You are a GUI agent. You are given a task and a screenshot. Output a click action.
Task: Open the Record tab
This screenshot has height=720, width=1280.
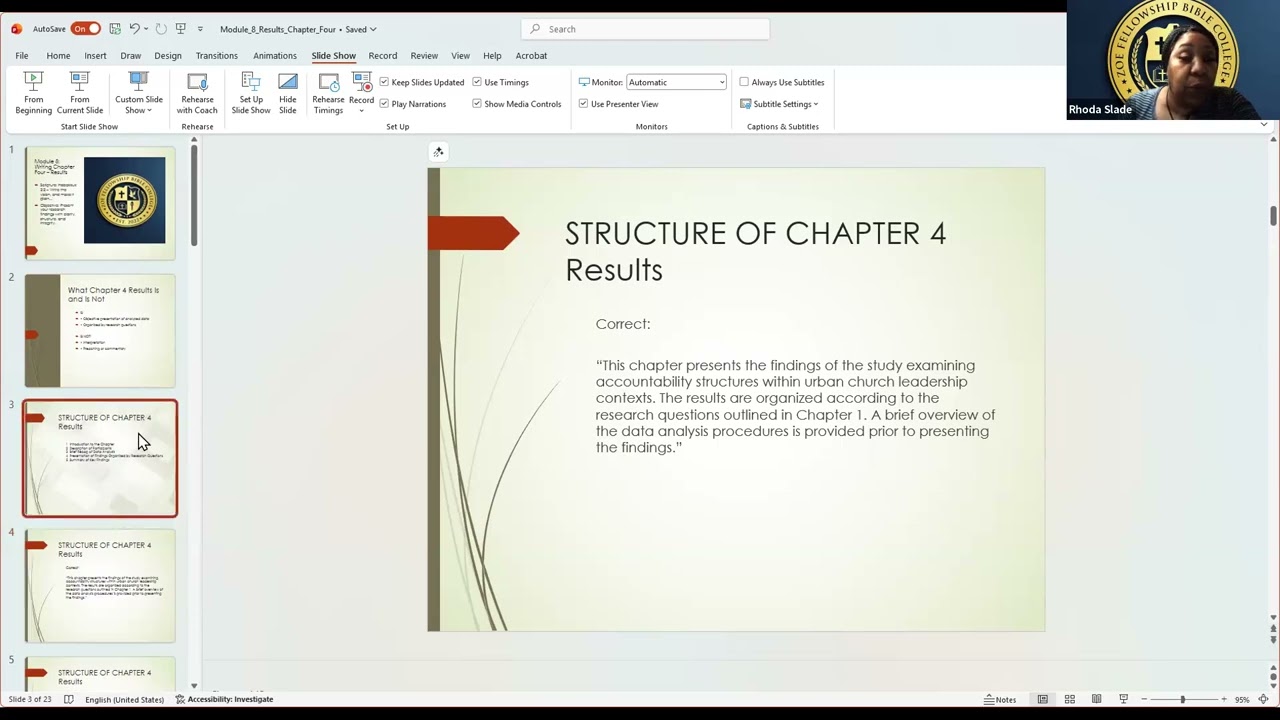[x=383, y=56]
